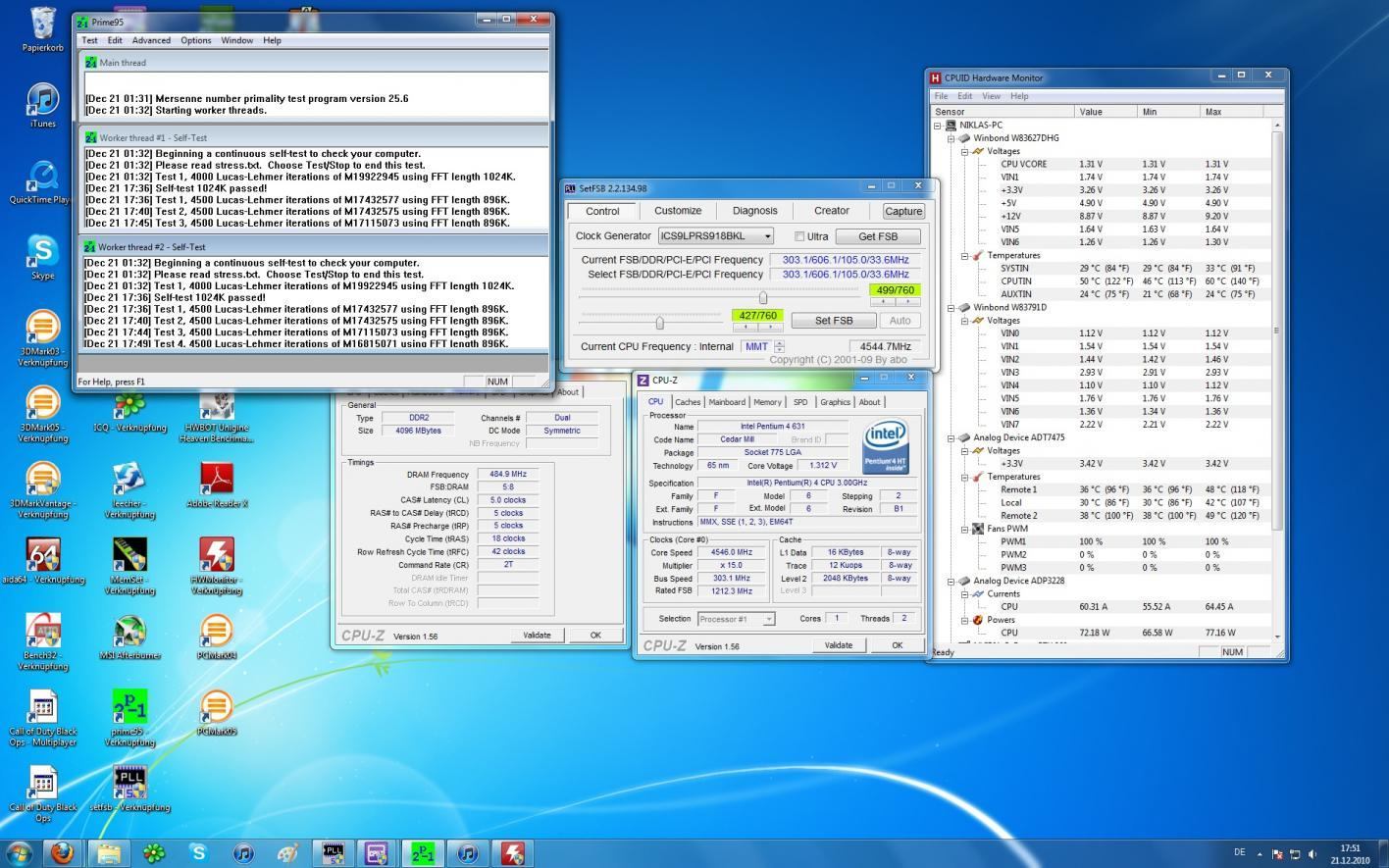Click OK in the CPU-Z memory window

point(594,636)
